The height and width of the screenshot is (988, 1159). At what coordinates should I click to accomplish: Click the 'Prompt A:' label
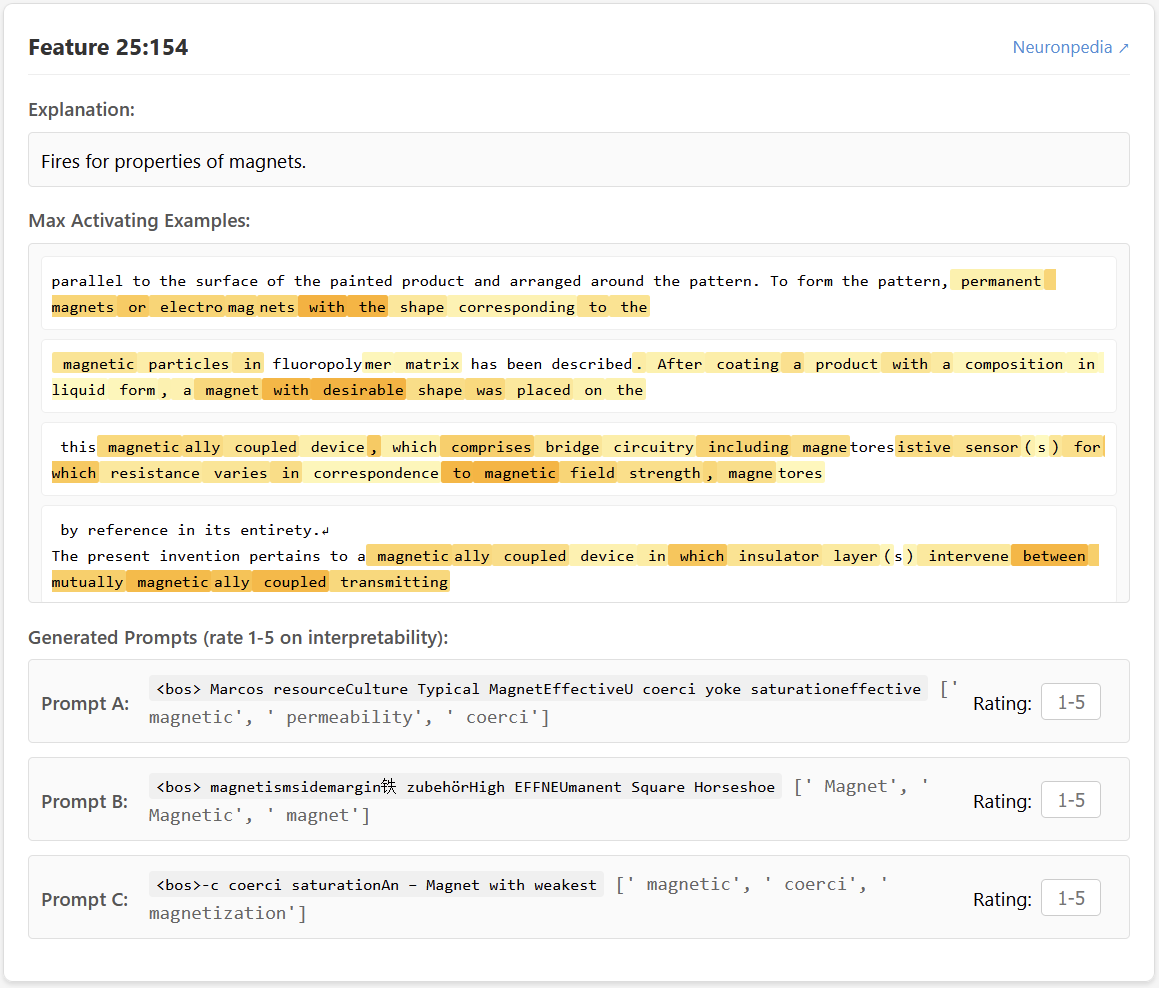pos(85,703)
